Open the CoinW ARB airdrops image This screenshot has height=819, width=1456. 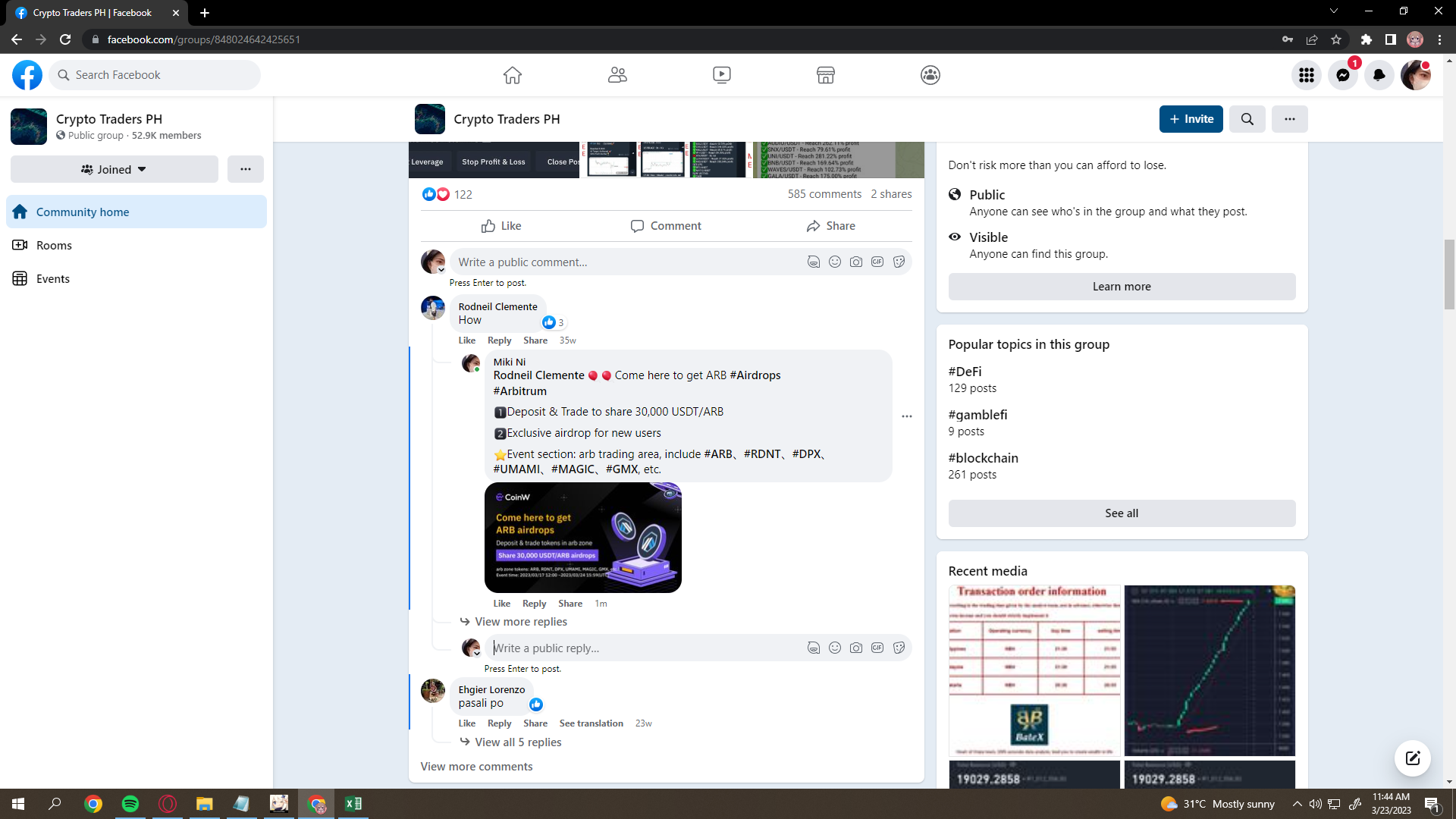(x=582, y=538)
